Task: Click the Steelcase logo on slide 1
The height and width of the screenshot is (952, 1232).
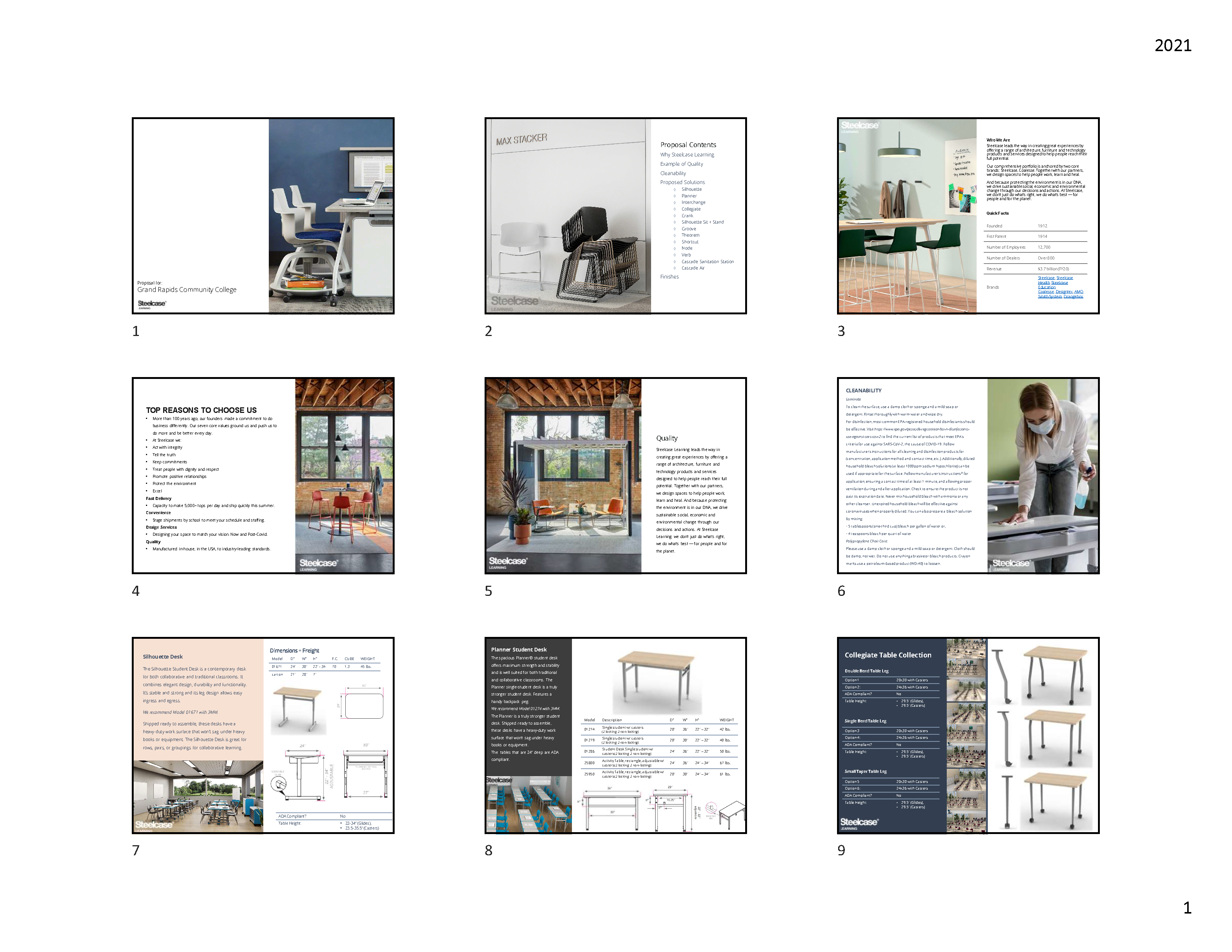Action: pyautogui.click(x=152, y=304)
